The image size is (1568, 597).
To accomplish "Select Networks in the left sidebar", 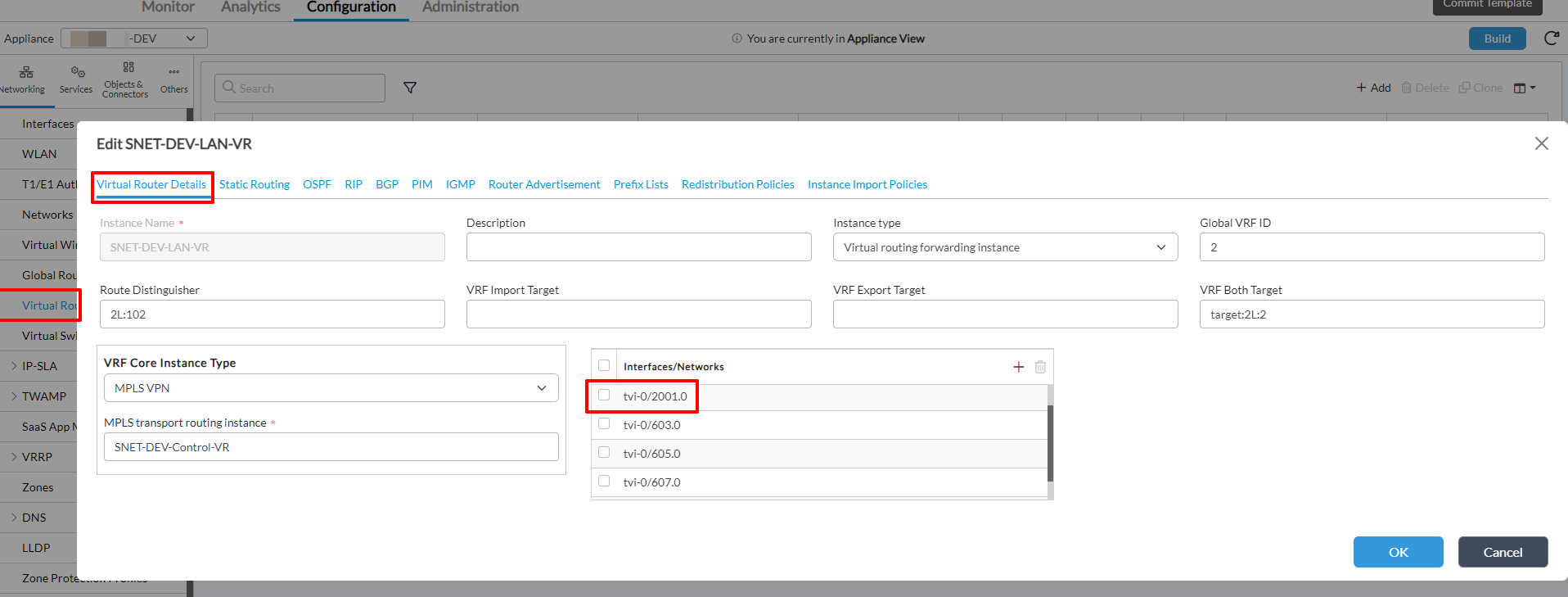I will [x=47, y=215].
